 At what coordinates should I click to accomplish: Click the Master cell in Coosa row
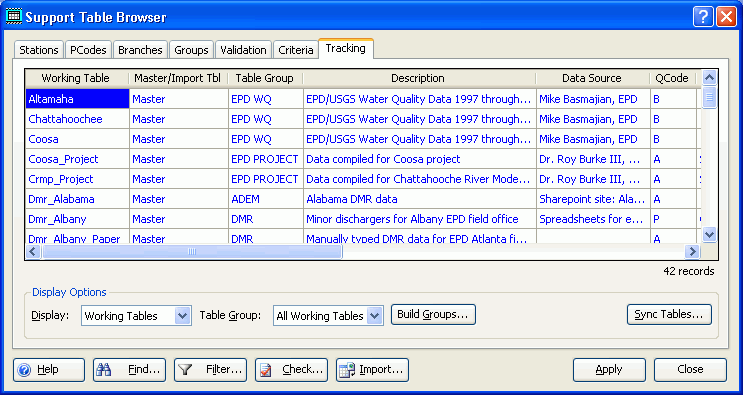[x=179, y=139]
